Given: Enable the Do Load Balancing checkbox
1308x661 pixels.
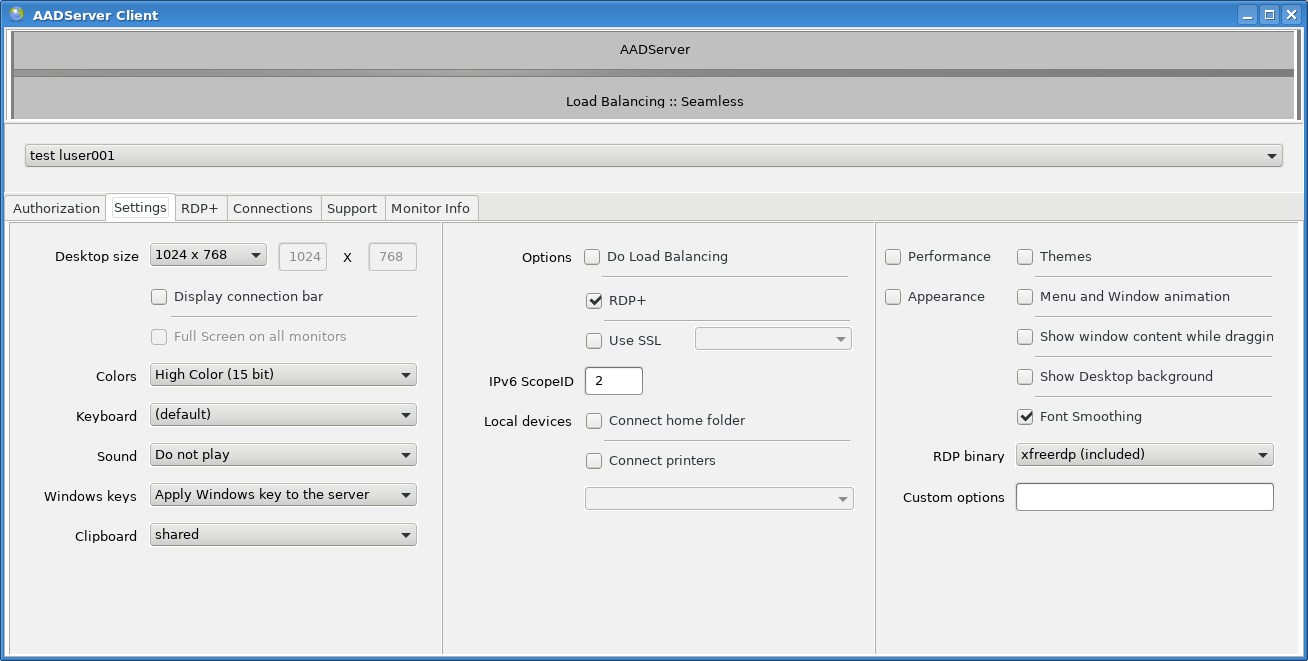Looking at the screenshot, I should pyautogui.click(x=593, y=257).
